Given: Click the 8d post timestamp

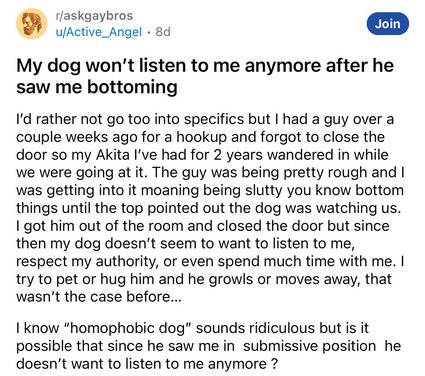Looking at the screenshot, I should coord(163,32).
